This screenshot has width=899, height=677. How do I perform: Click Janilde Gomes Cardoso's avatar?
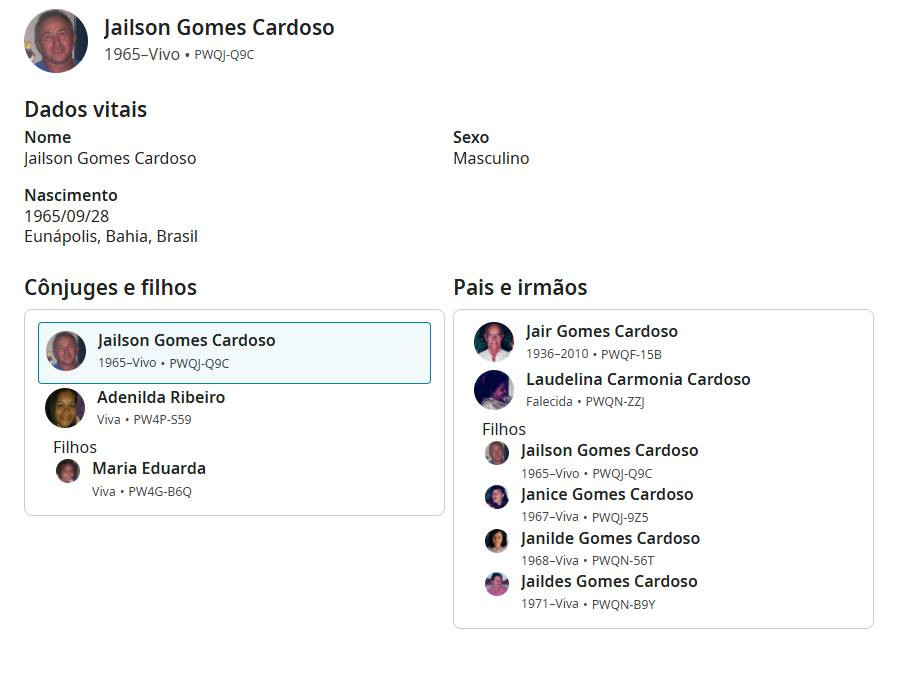(x=497, y=541)
